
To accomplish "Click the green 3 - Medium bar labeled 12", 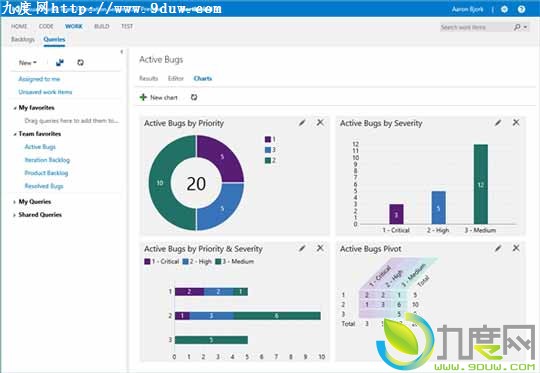I will click(x=481, y=184).
